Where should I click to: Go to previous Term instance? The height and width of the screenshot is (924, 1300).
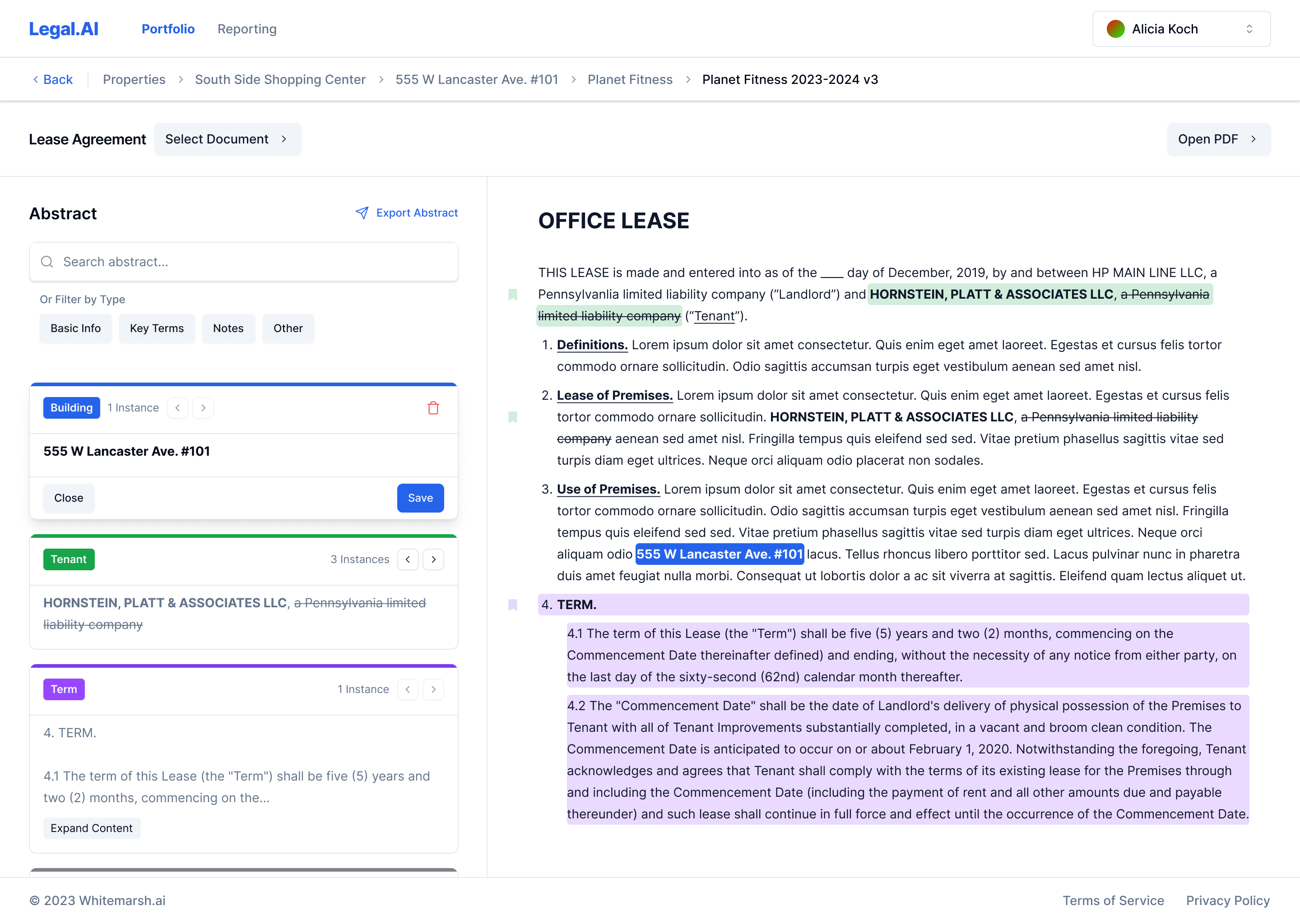(408, 689)
